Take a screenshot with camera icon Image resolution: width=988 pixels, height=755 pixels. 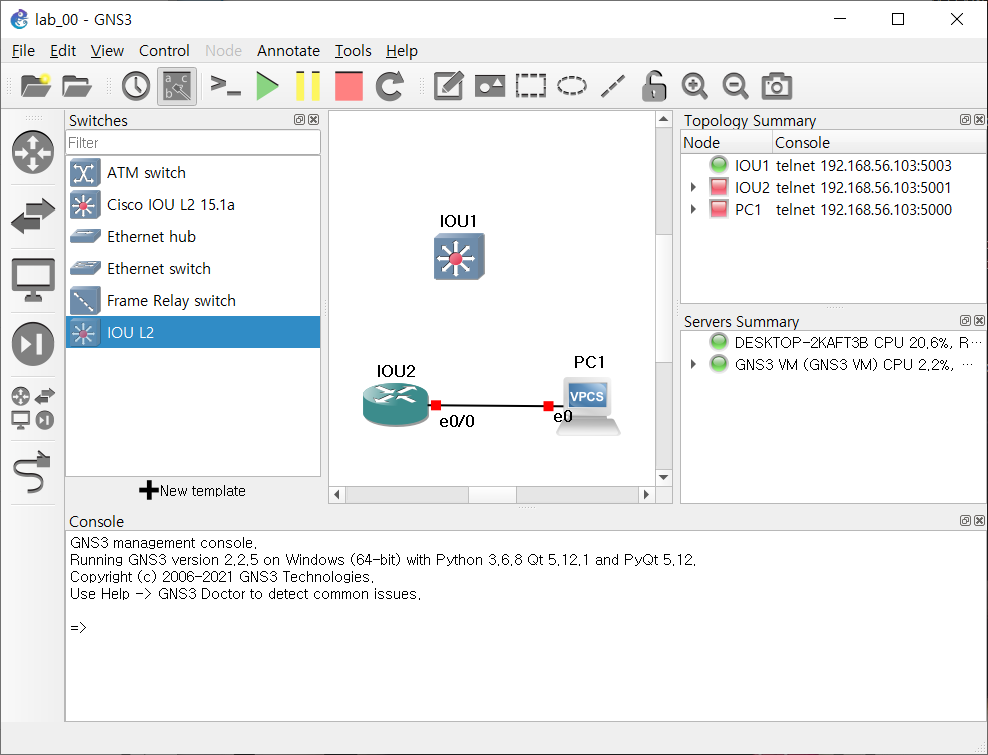[x=776, y=86]
